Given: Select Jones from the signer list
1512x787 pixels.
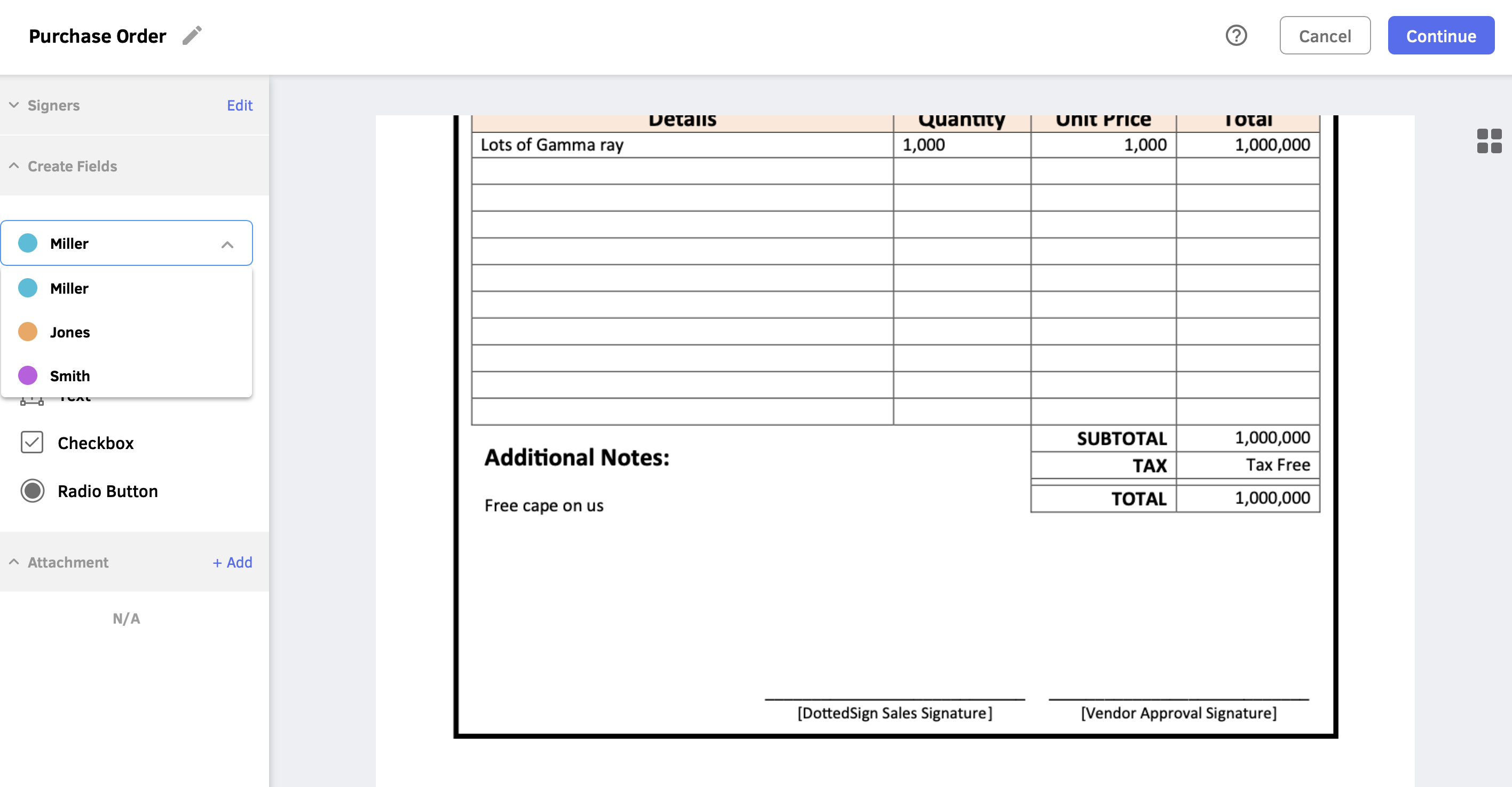Looking at the screenshot, I should tap(126, 331).
